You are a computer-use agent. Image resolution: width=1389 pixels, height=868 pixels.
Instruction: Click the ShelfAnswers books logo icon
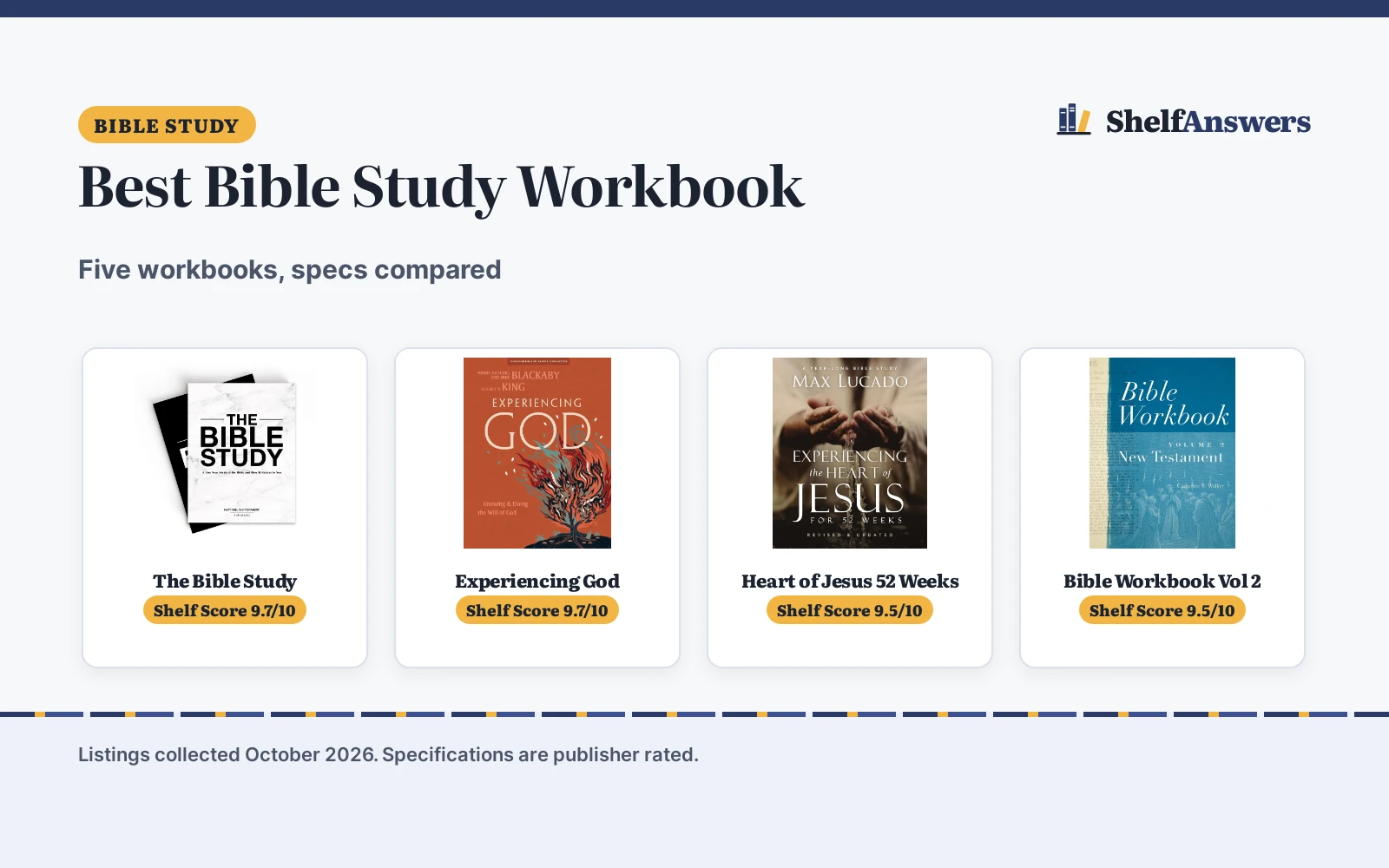[1074, 120]
